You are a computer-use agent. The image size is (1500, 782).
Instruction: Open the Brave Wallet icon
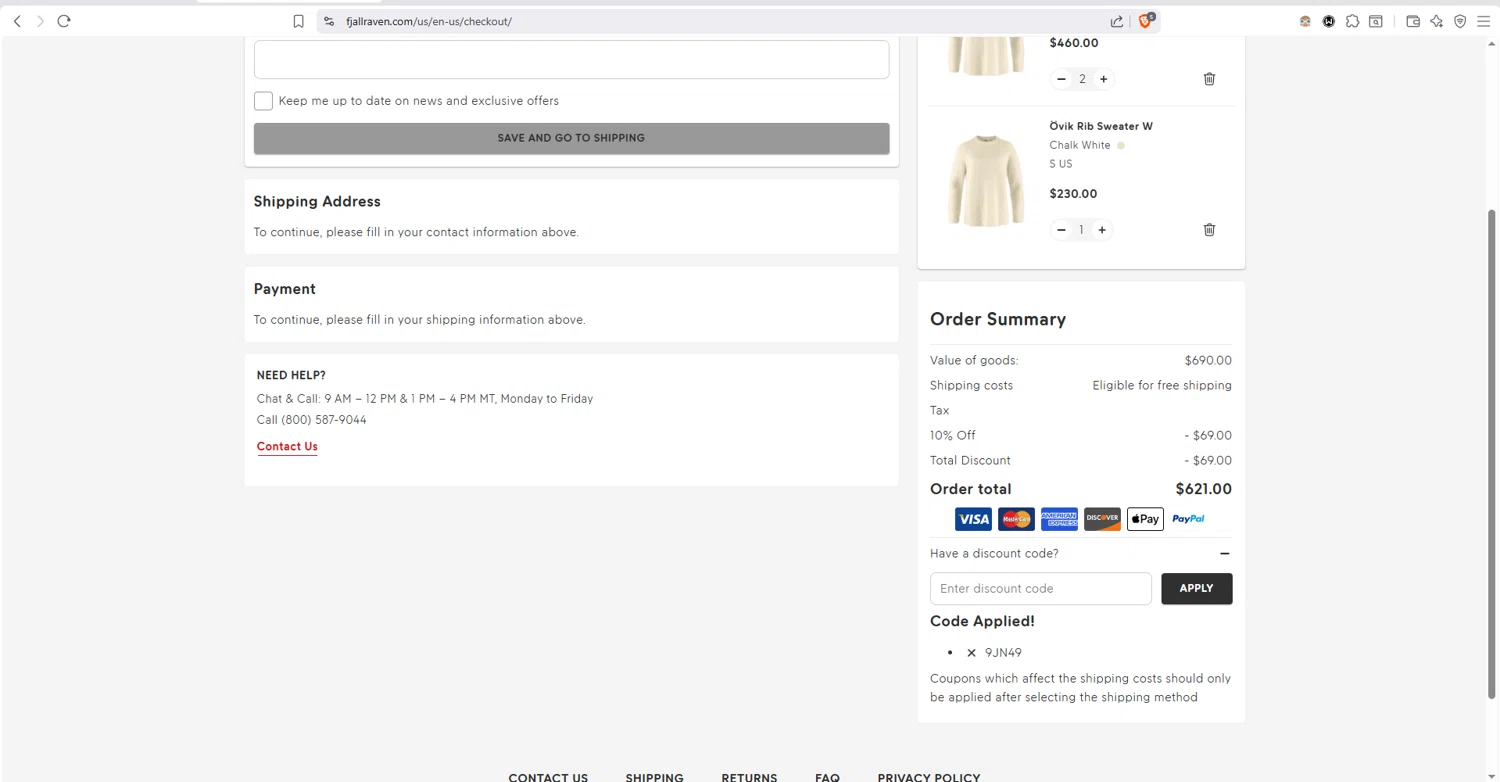[1413, 21]
